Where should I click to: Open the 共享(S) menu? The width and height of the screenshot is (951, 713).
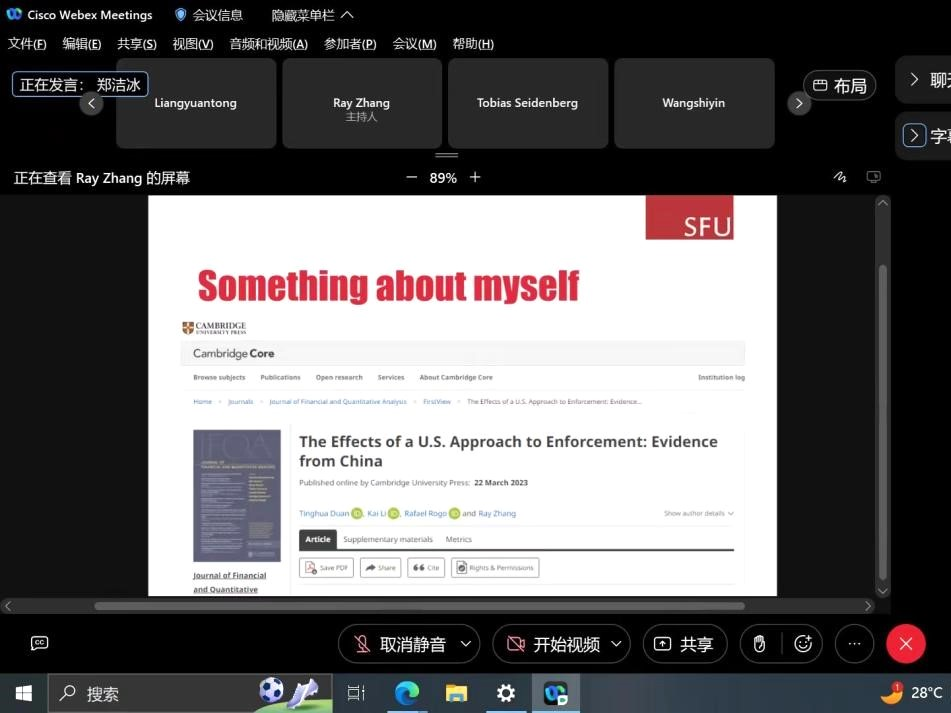136,44
